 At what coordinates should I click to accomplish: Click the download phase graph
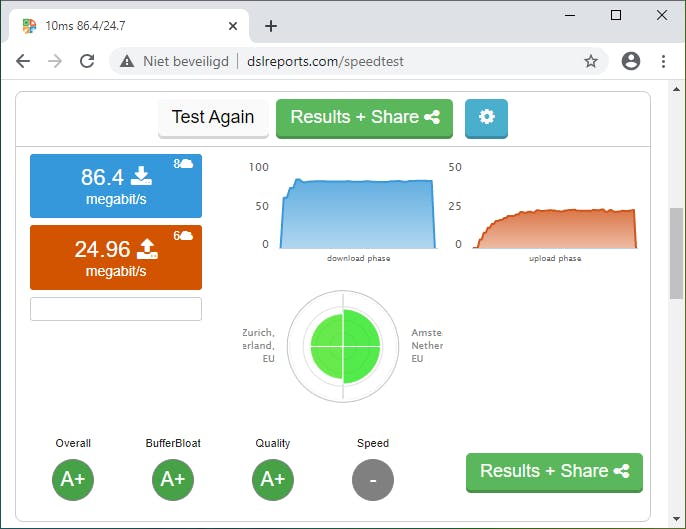click(358, 214)
